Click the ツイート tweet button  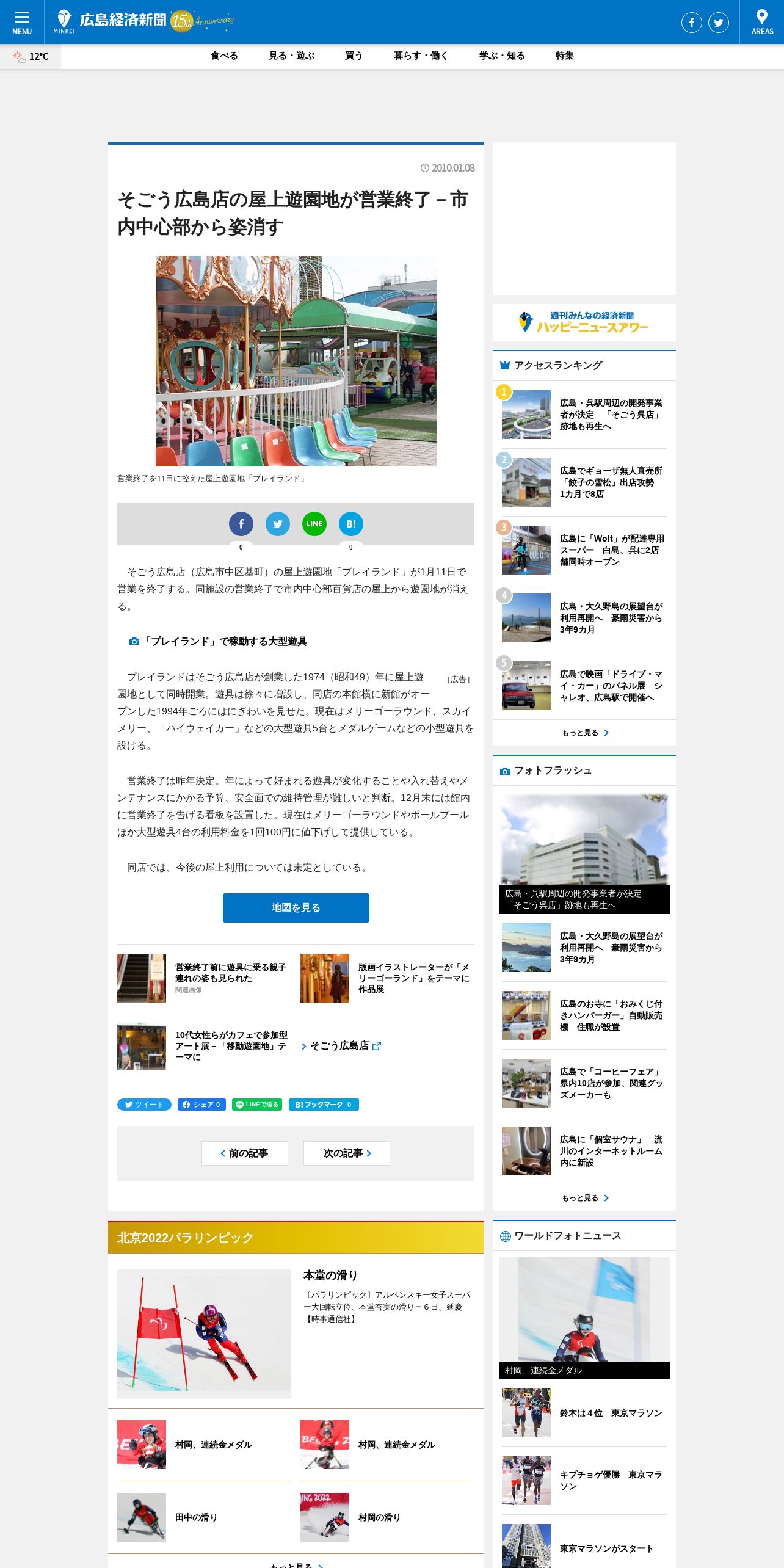coord(144,1105)
